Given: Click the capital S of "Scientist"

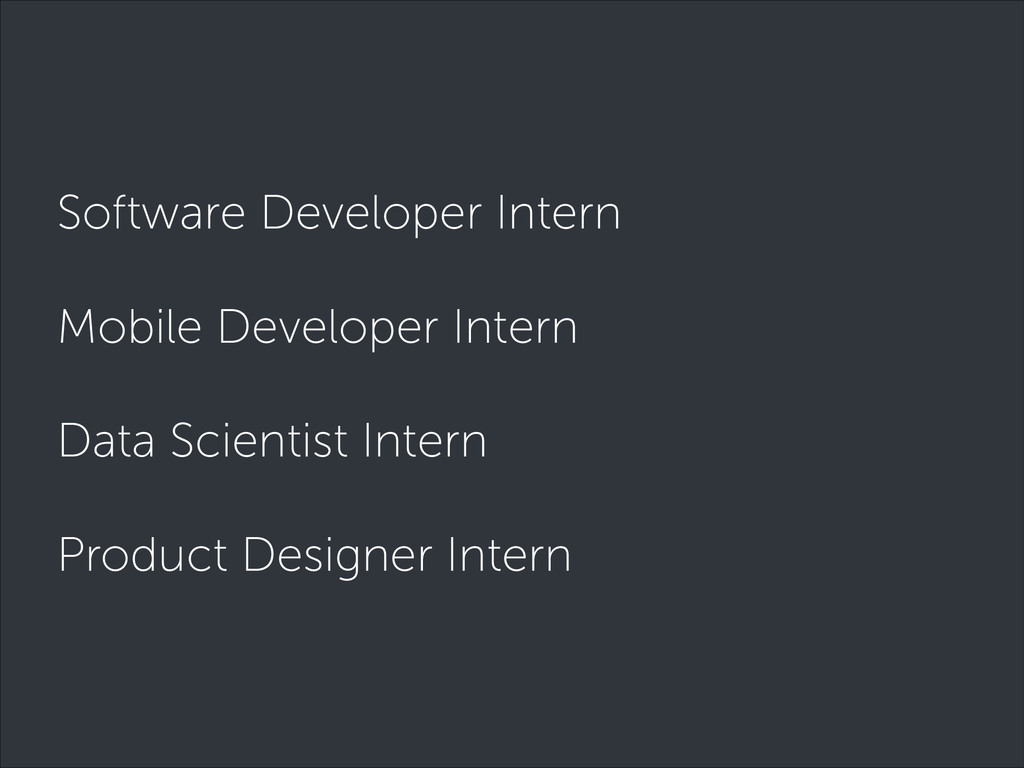Looking at the screenshot, I should coord(184,440).
